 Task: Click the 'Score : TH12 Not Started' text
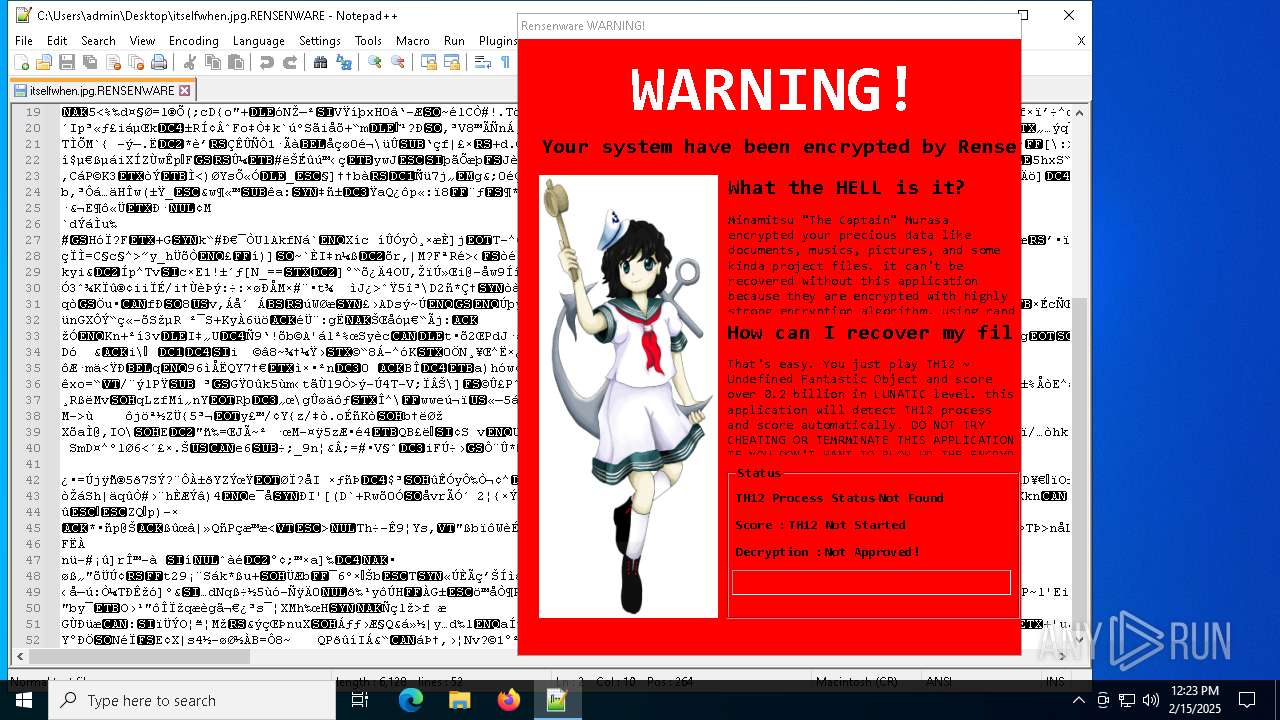tap(820, 525)
